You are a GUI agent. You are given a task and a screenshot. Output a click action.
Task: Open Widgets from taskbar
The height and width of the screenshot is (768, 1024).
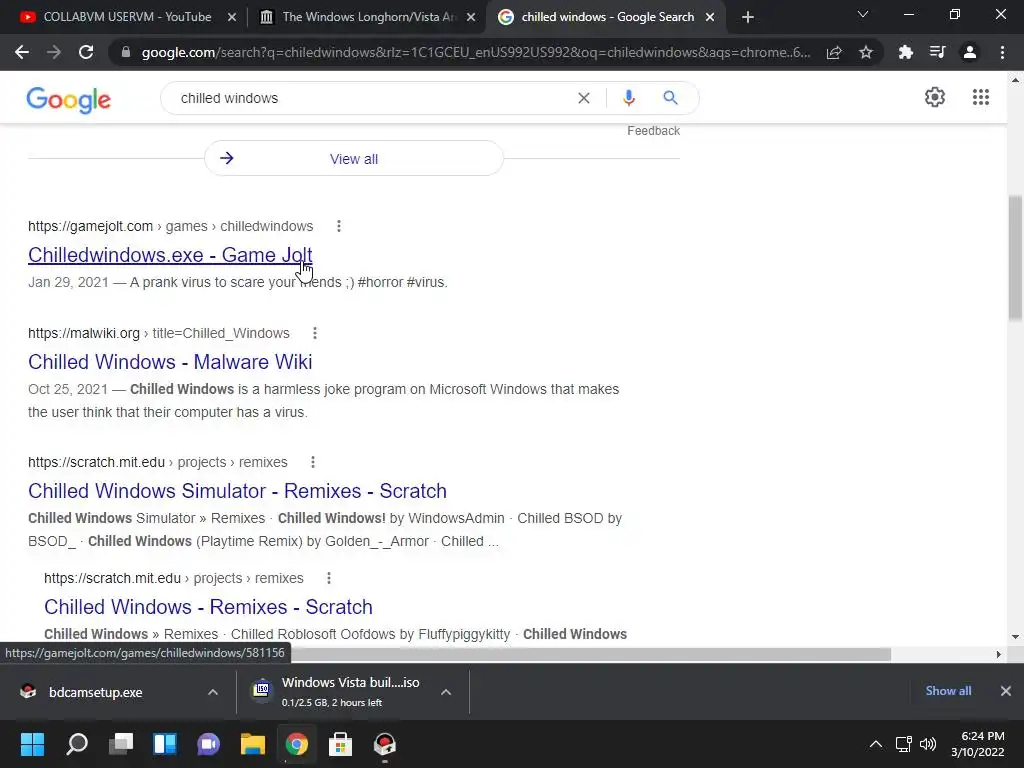(165, 744)
